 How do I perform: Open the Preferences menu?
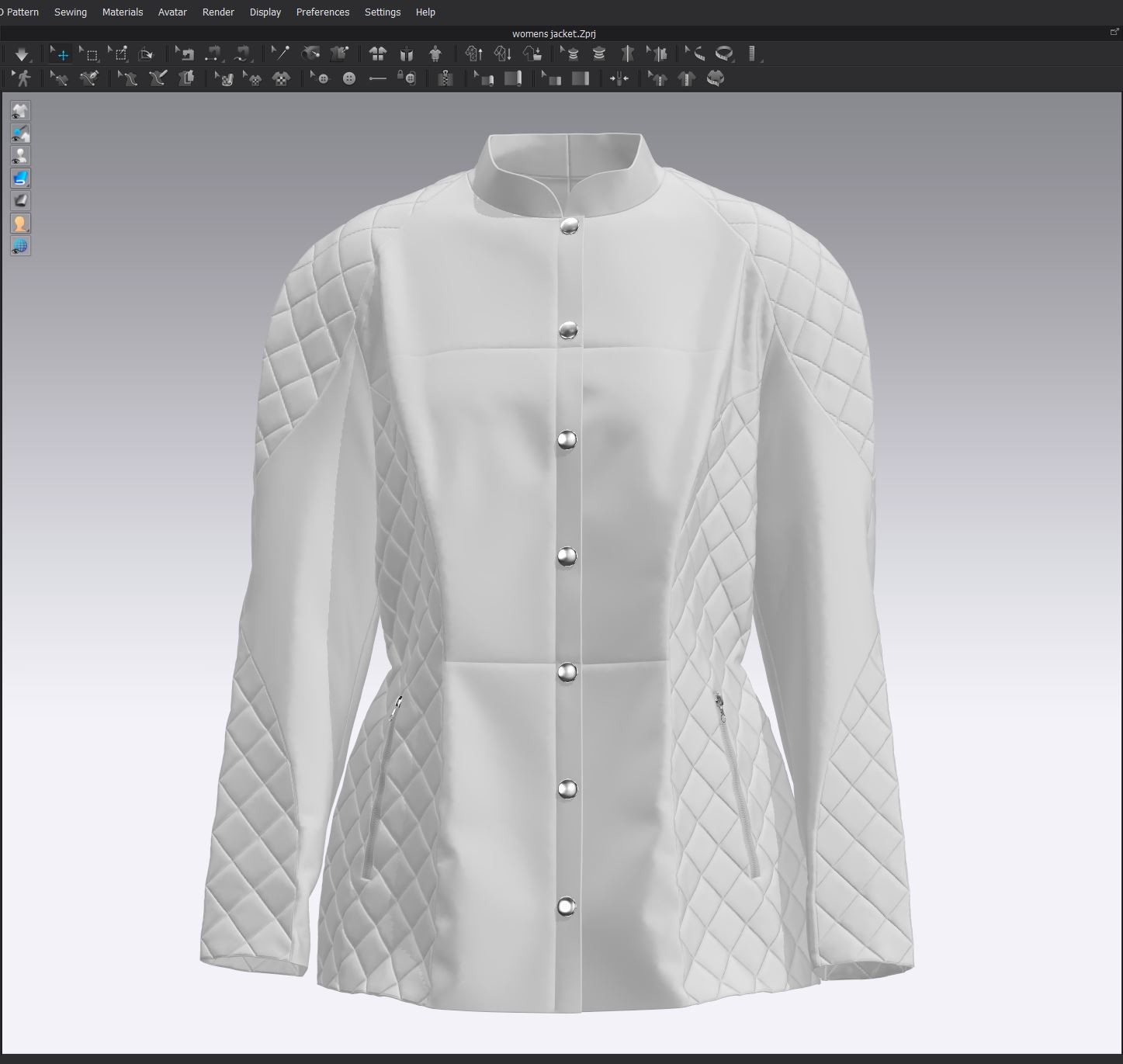(x=323, y=12)
